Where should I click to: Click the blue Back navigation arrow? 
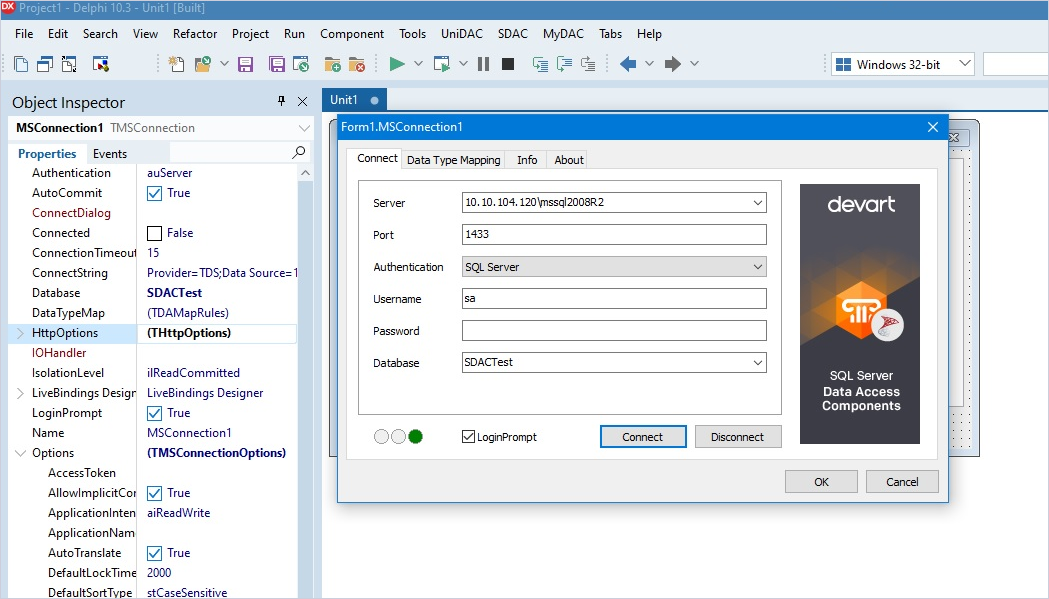(628, 64)
